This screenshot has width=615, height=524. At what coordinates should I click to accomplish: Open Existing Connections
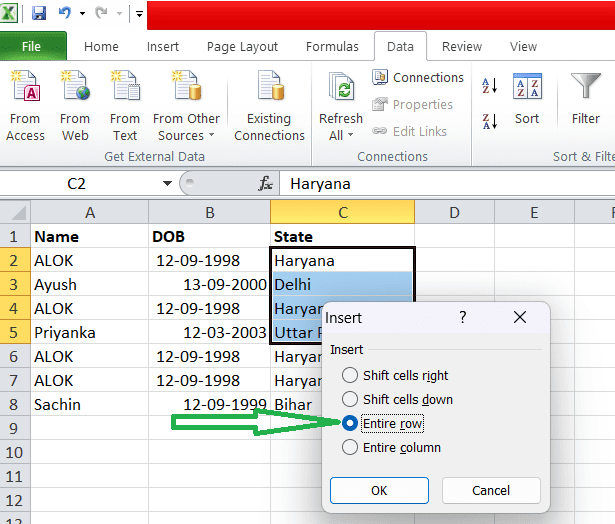point(269,106)
